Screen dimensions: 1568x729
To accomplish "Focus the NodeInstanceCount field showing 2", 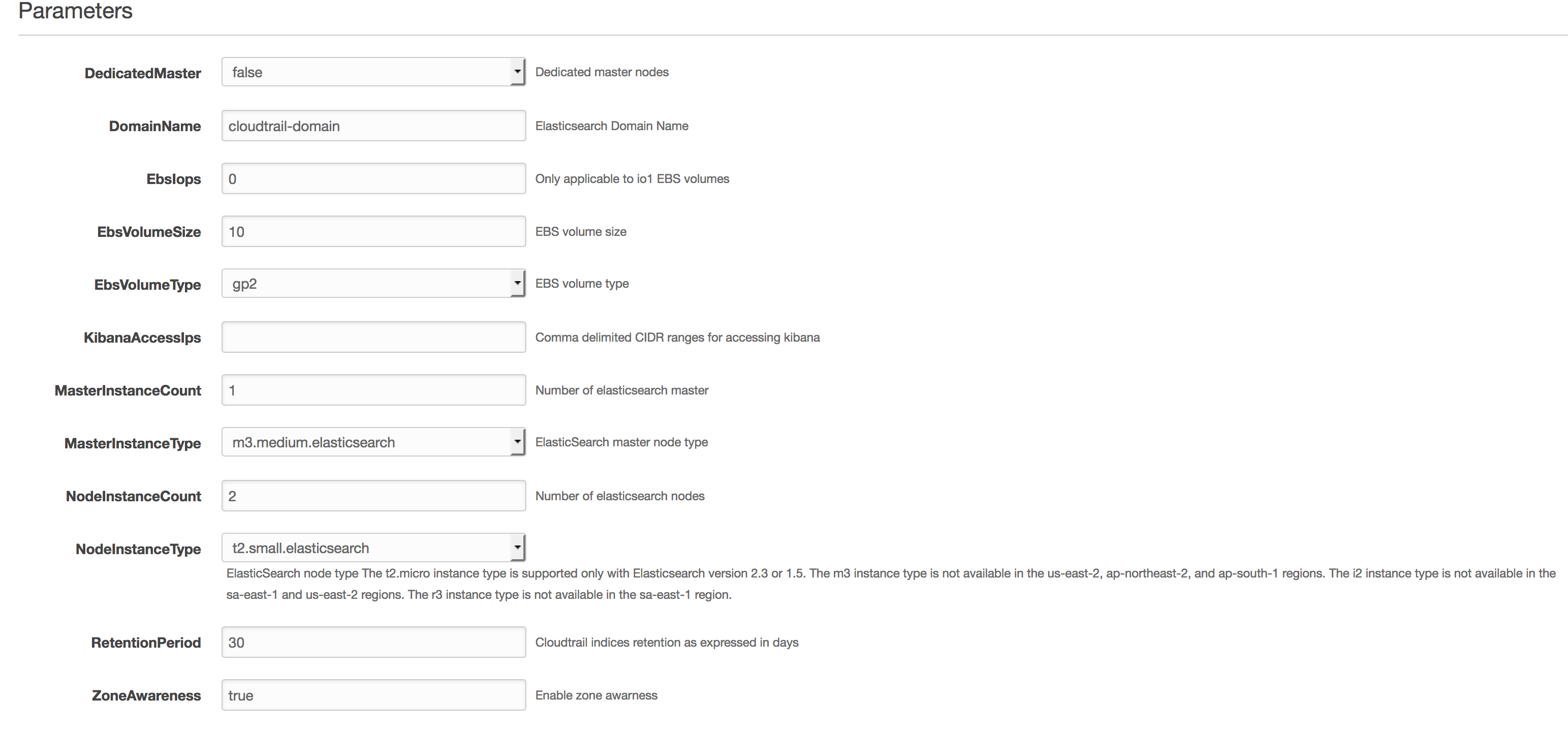I will click(373, 496).
